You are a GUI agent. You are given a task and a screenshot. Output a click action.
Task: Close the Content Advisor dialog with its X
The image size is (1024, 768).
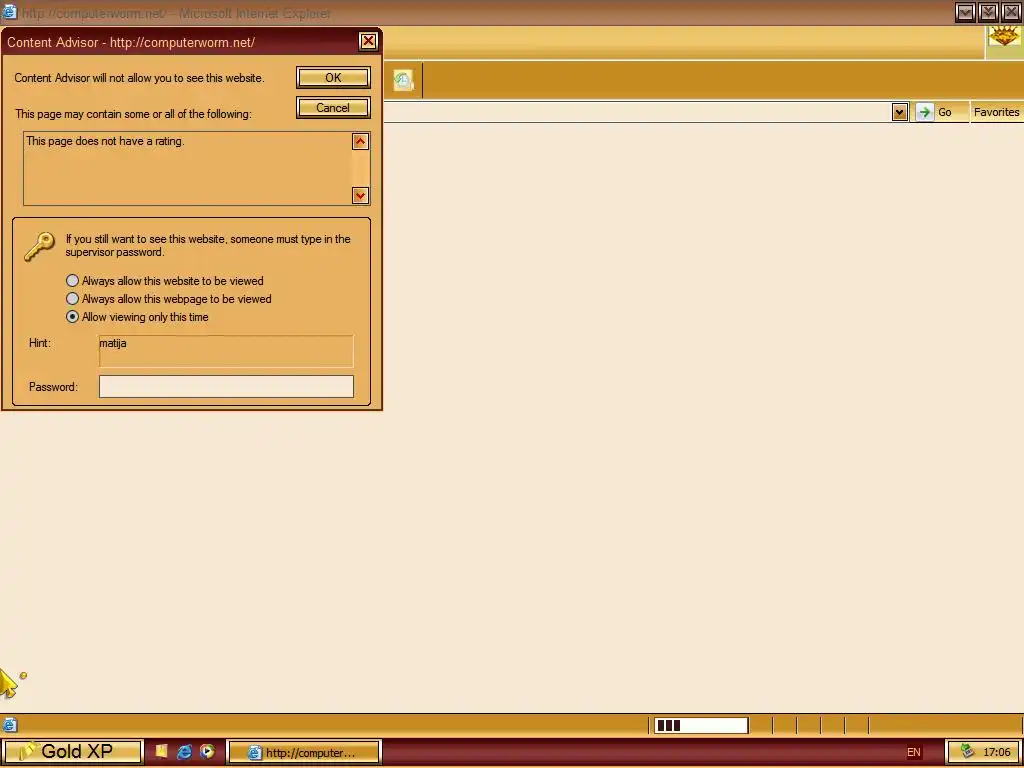[x=368, y=42]
